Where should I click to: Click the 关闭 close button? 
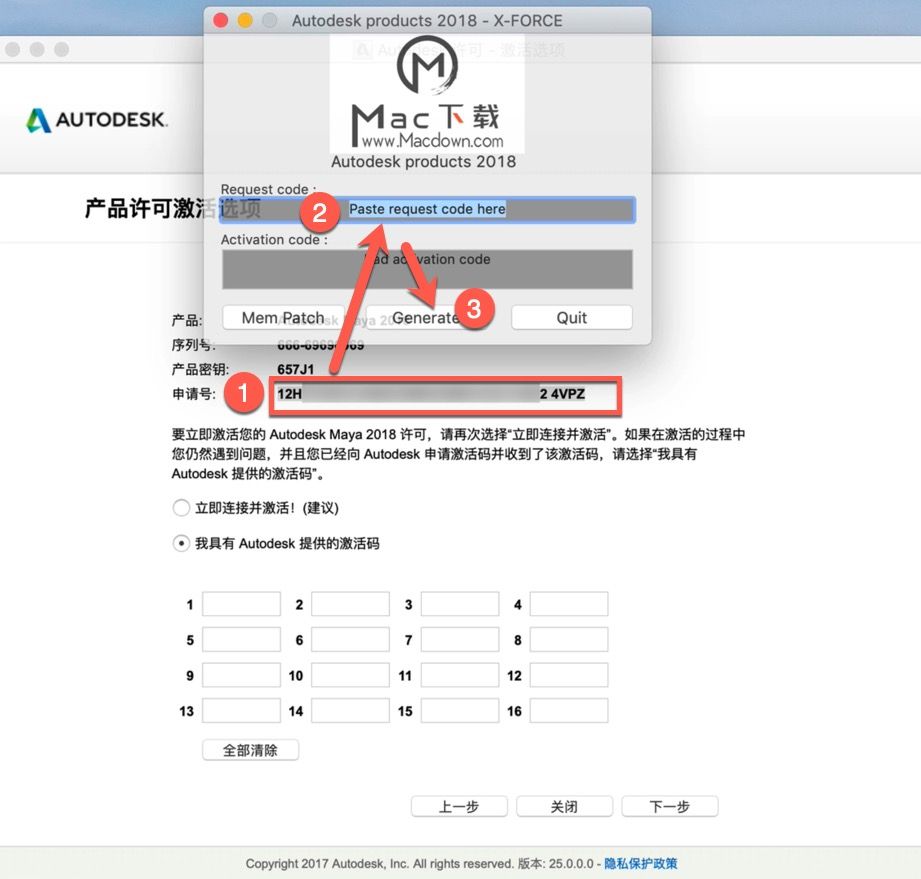[x=564, y=807]
